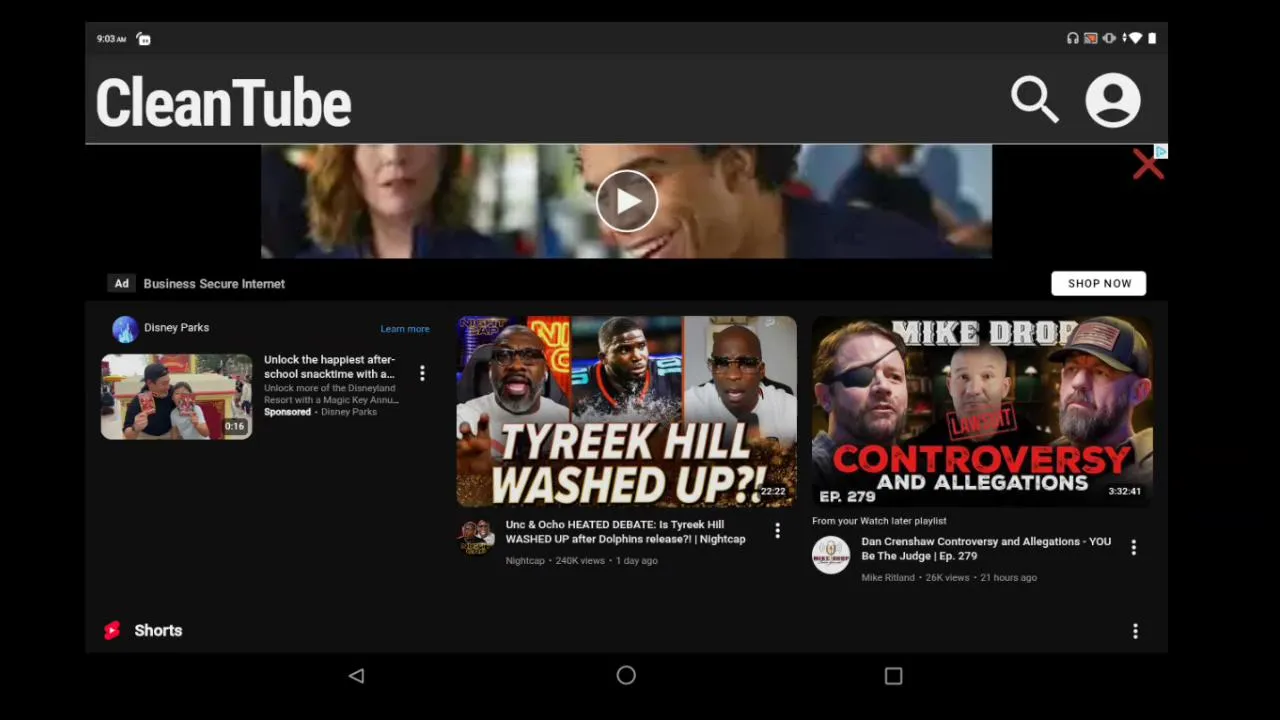
Task: Open the 'Unc & Ocho HEATED DEBATE' video title
Action: click(625, 532)
